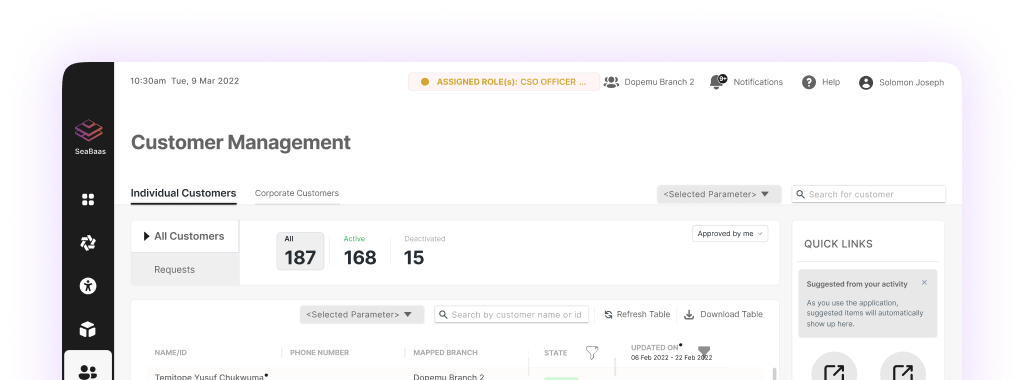Image resolution: width=1024 pixels, height=380 pixels.
Task: Click the Help question mark icon
Action: 808,82
